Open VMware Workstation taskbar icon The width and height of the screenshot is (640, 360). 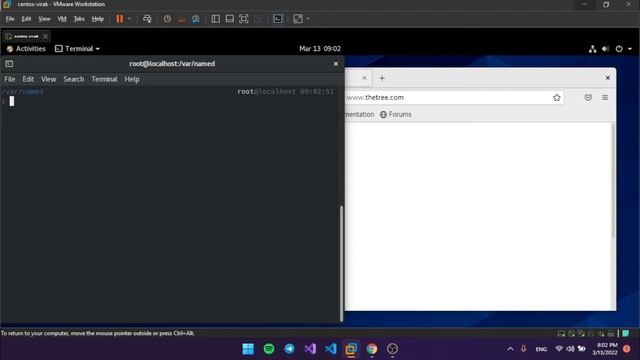pyautogui.click(x=351, y=349)
